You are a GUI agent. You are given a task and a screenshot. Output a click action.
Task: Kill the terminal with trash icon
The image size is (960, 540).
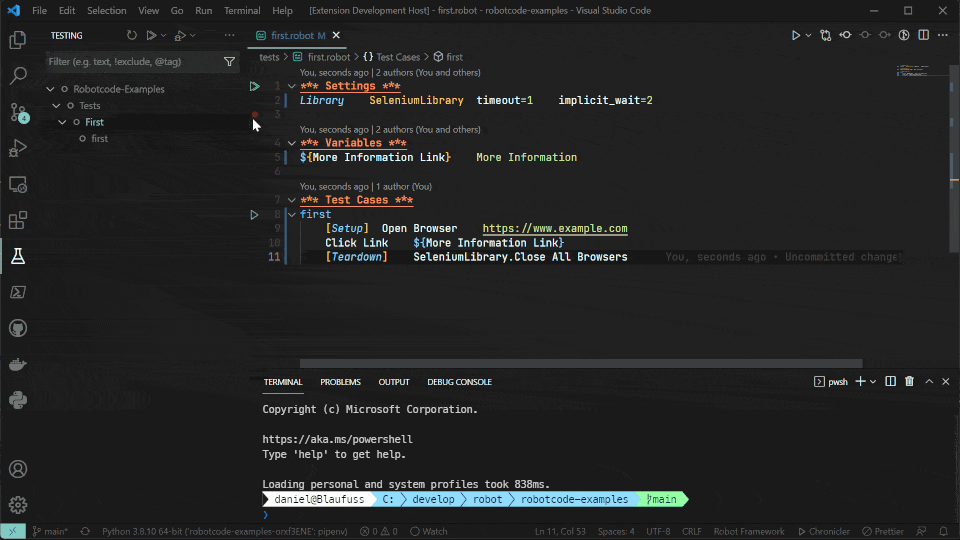(x=909, y=381)
